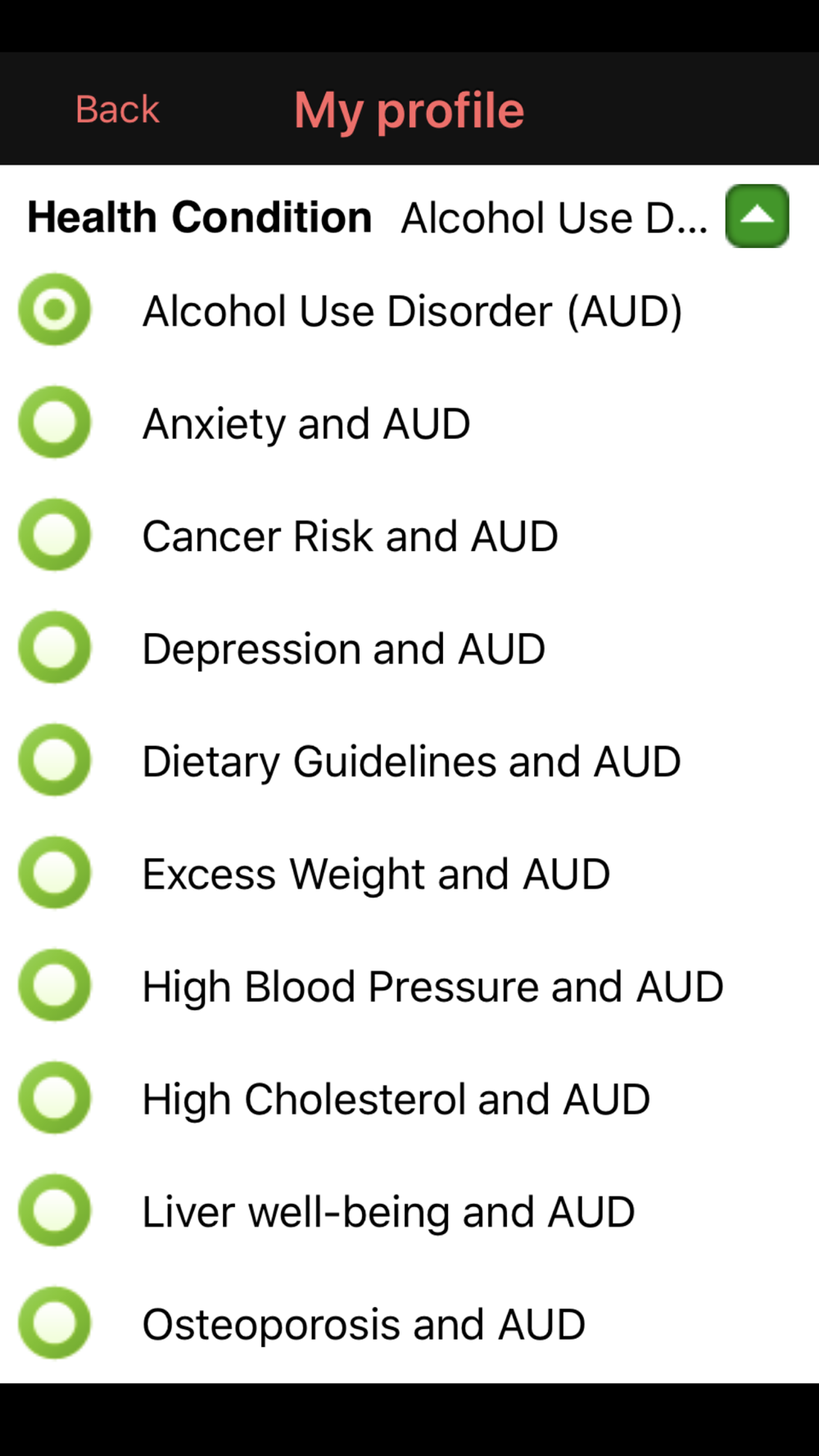The height and width of the screenshot is (1456, 819).
Task: Select Liver well-being and AUD radio button
Action: 55,1210
